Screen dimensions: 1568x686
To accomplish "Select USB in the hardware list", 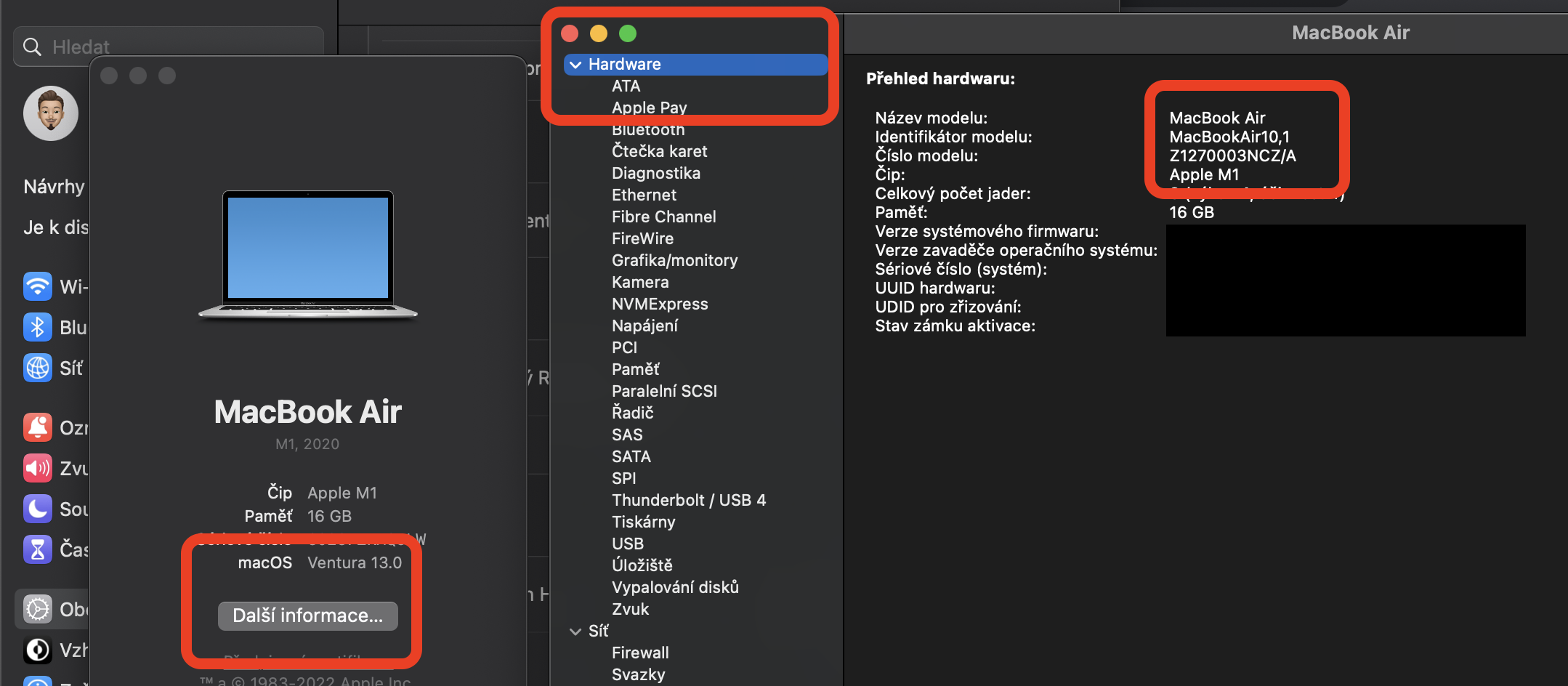I will point(628,544).
